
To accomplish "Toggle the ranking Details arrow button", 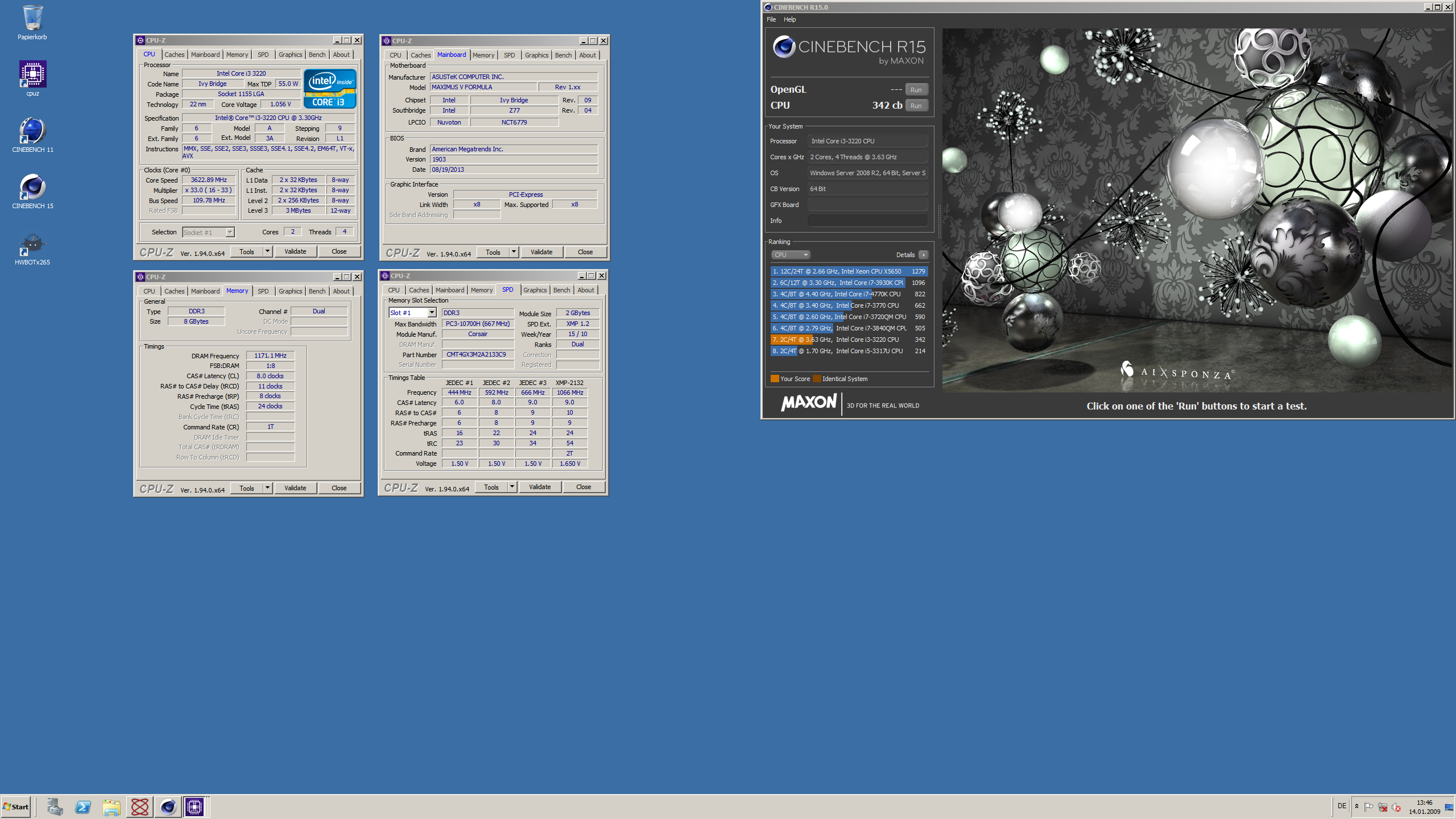I will coord(923,255).
